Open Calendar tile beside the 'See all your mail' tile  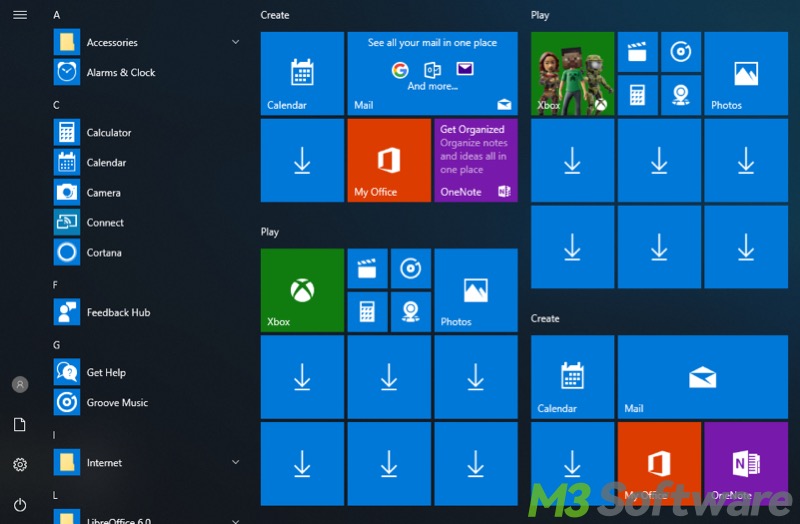(x=302, y=73)
